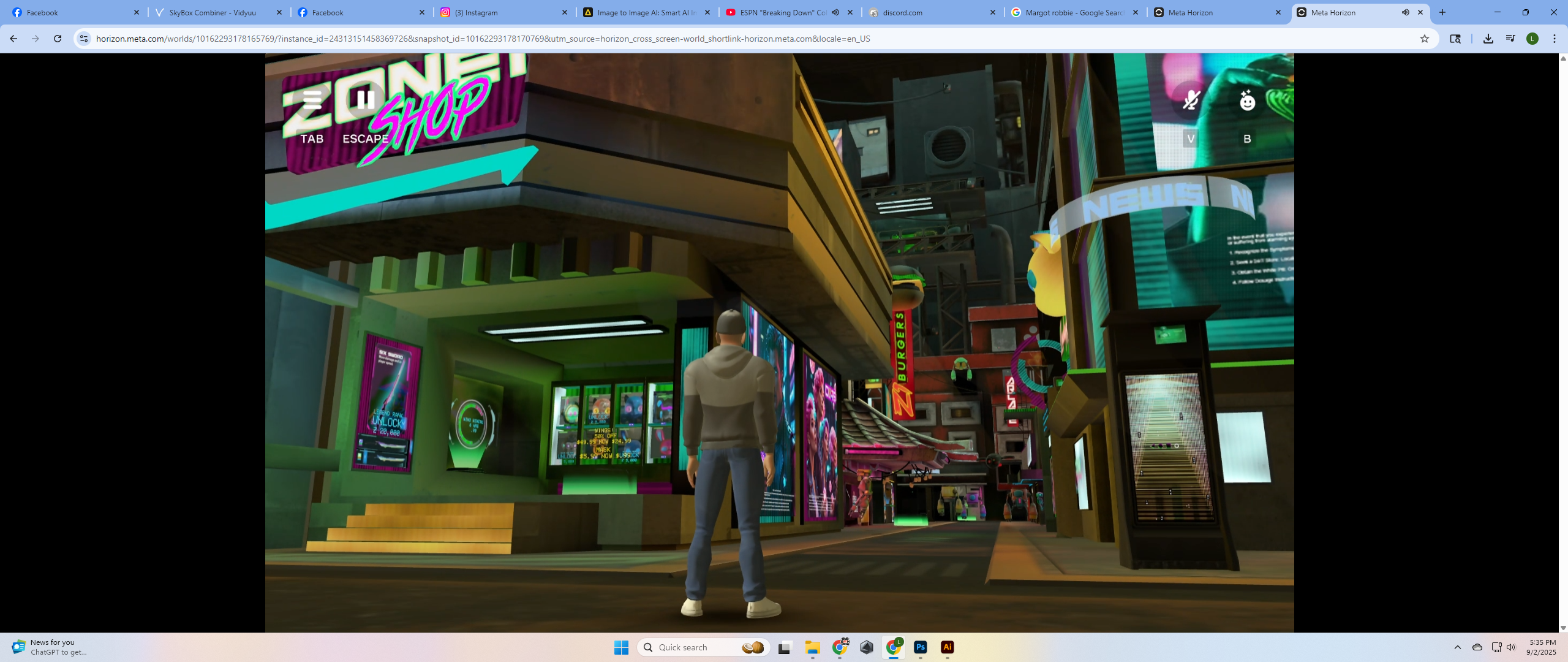View site information icon in address bar
This screenshot has height=662, width=1568.
[x=84, y=39]
